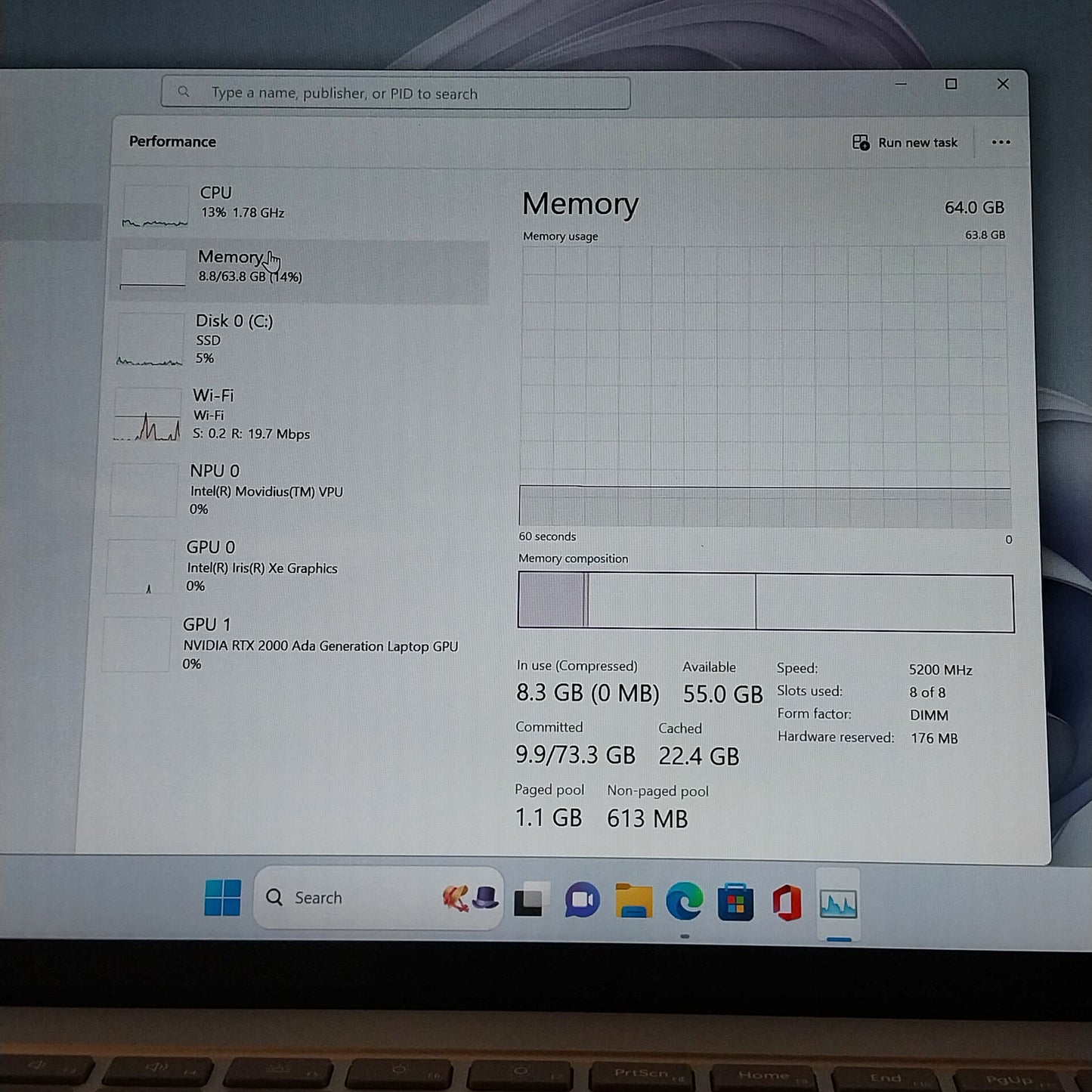Viewport: 1092px width, 1092px height.
Task: Open File Explorer from taskbar
Action: [633, 900]
